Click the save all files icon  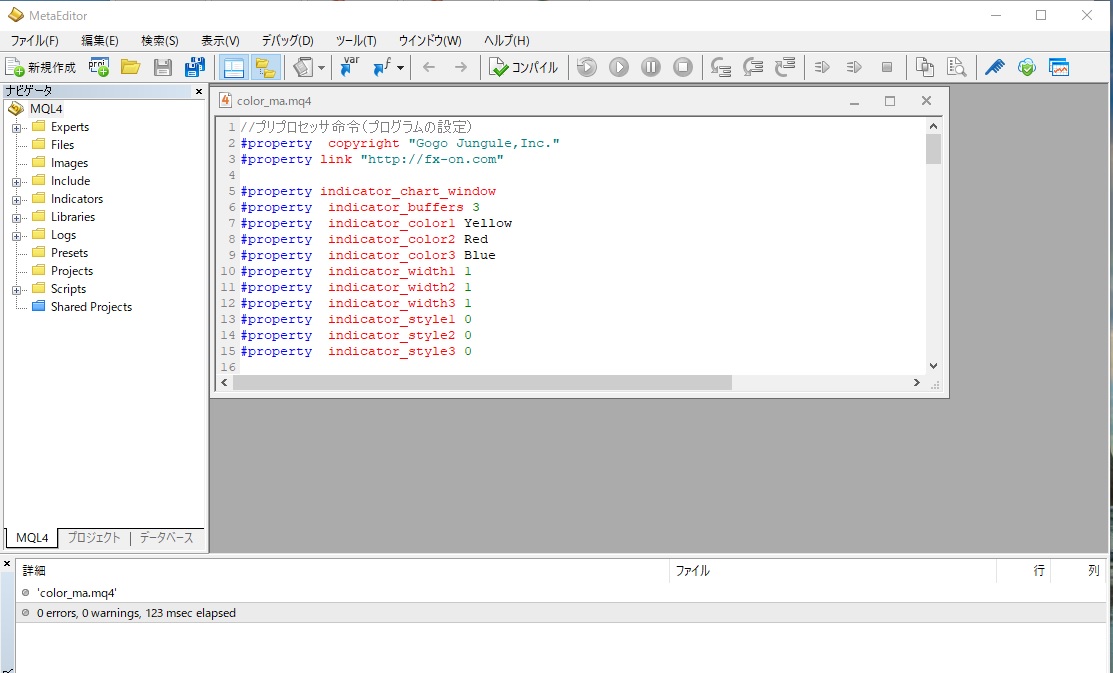click(195, 67)
